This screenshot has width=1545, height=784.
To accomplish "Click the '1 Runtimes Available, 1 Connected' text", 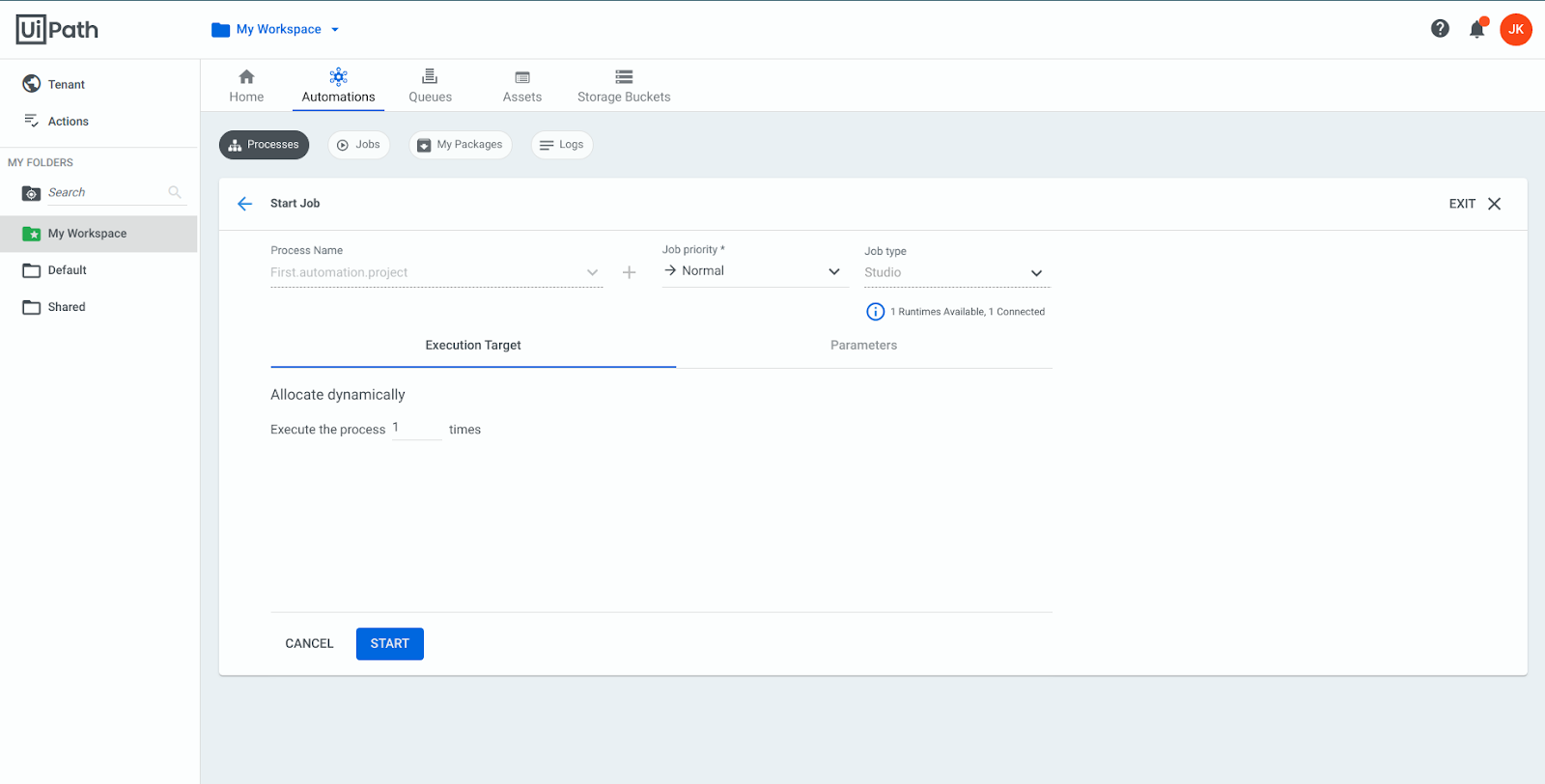I will 968,312.
